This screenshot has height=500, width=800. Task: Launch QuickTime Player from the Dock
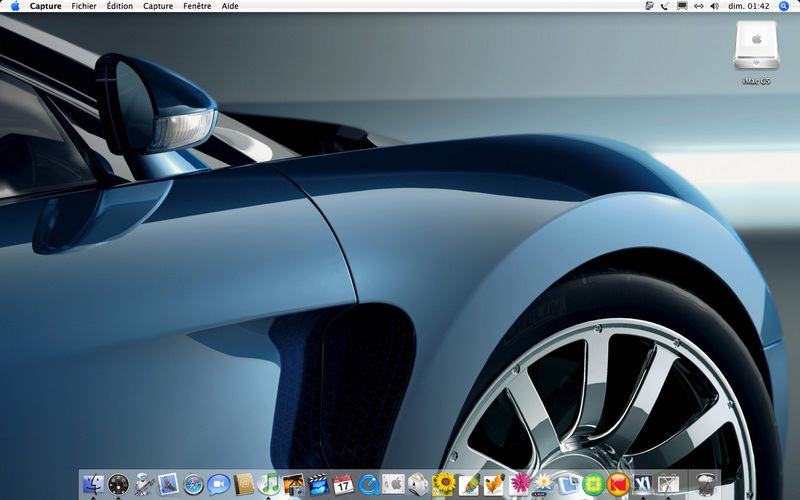368,484
